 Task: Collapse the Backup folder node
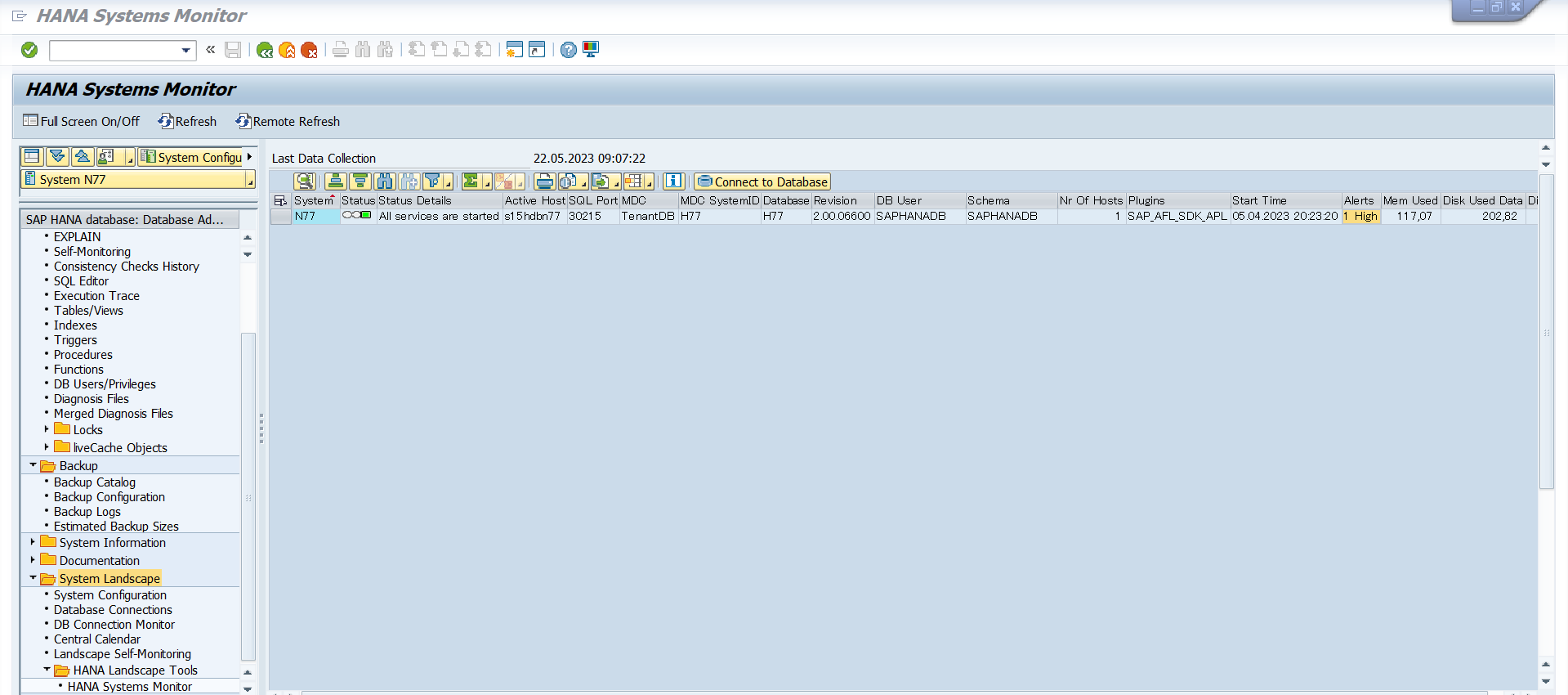(x=33, y=465)
